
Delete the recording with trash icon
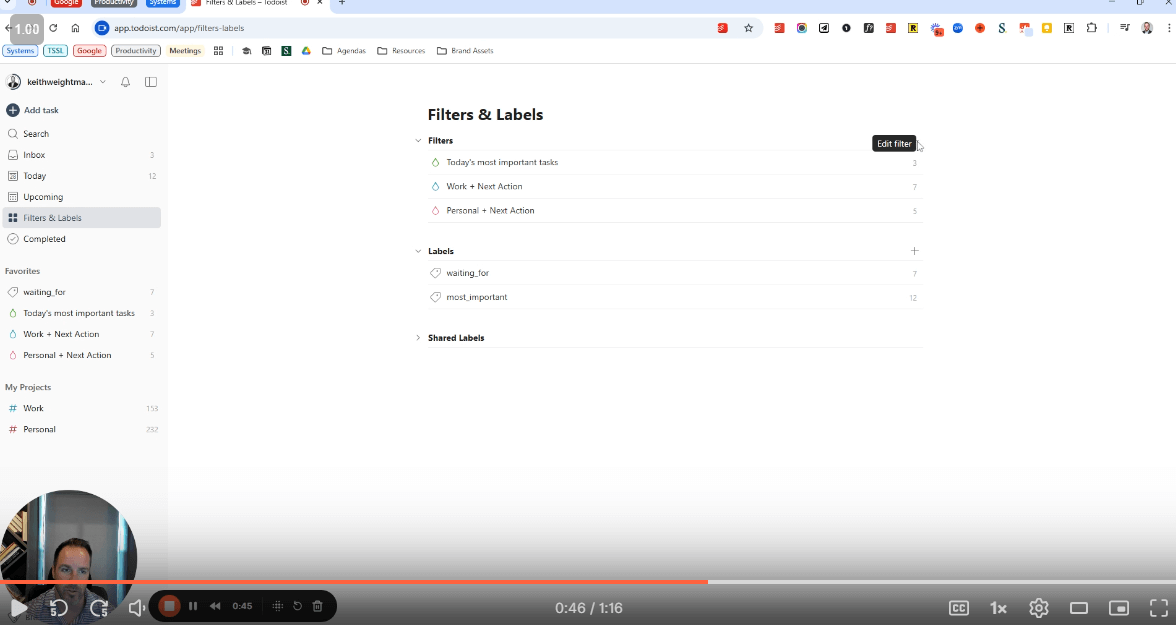[x=317, y=606]
